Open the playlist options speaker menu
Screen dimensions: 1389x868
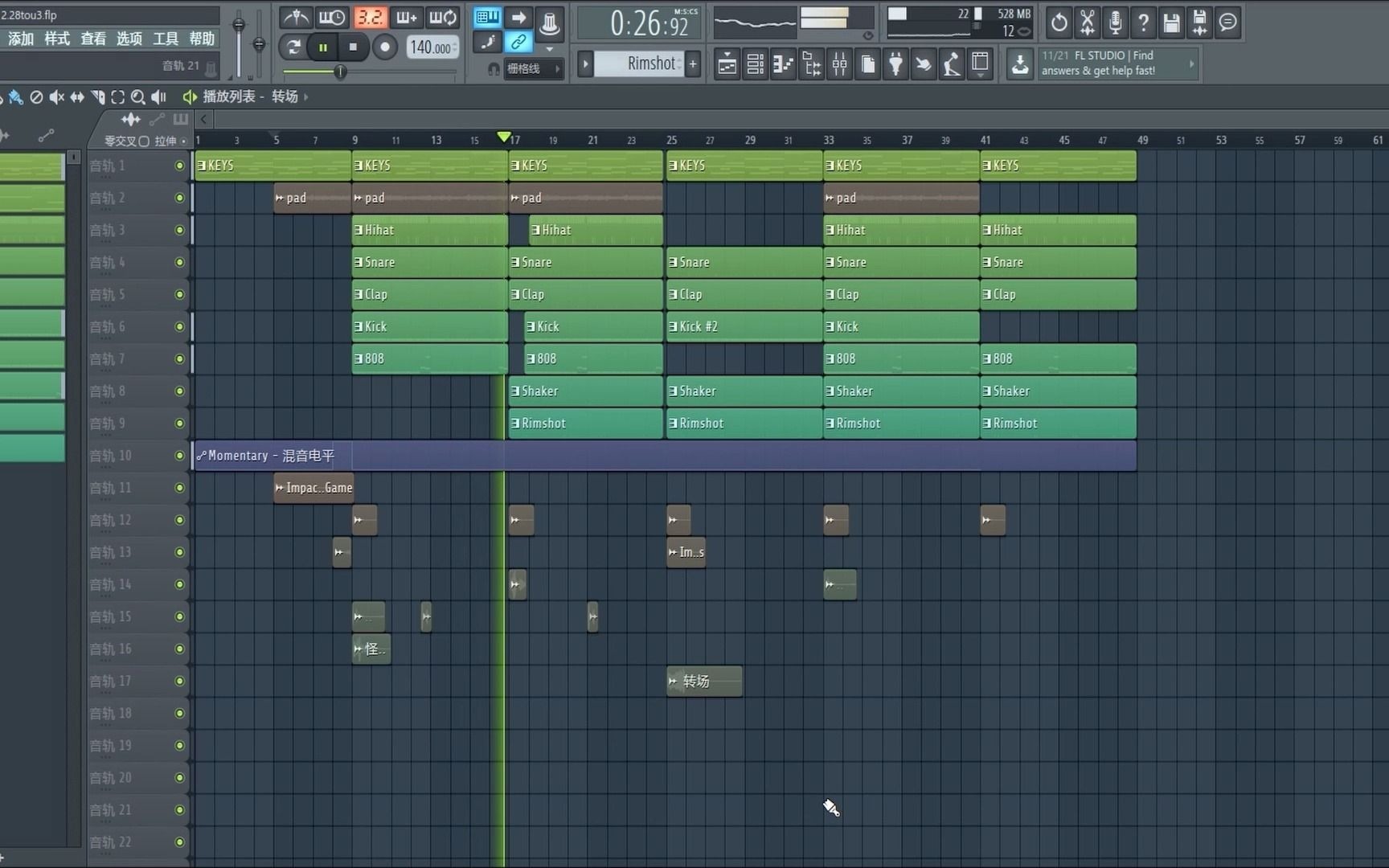[189, 96]
